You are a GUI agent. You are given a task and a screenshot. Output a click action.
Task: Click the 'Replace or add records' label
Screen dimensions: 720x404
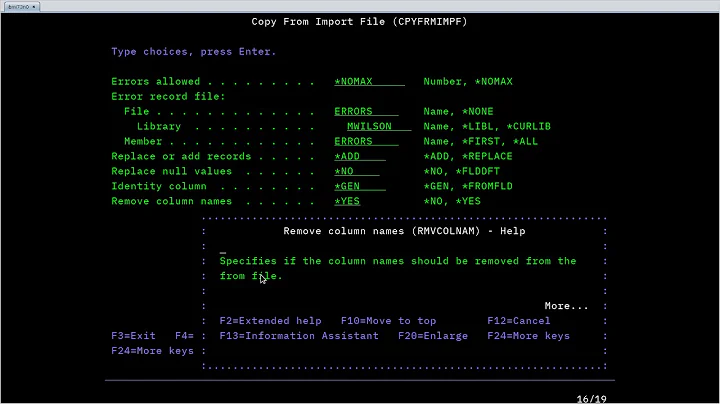click(181, 157)
